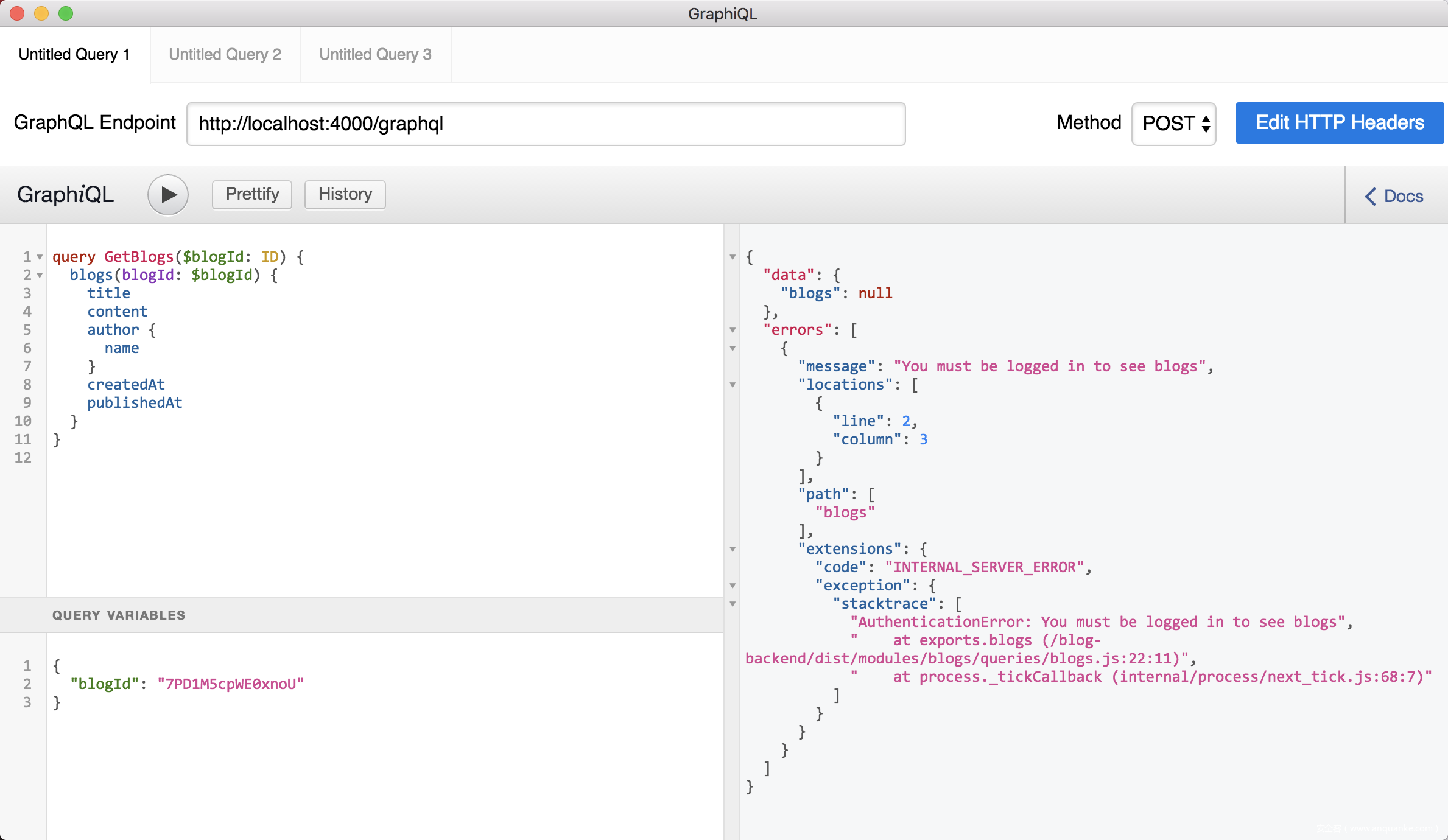
Task: Switch to Untitled Query 2 tab
Action: pyautogui.click(x=225, y=54)
